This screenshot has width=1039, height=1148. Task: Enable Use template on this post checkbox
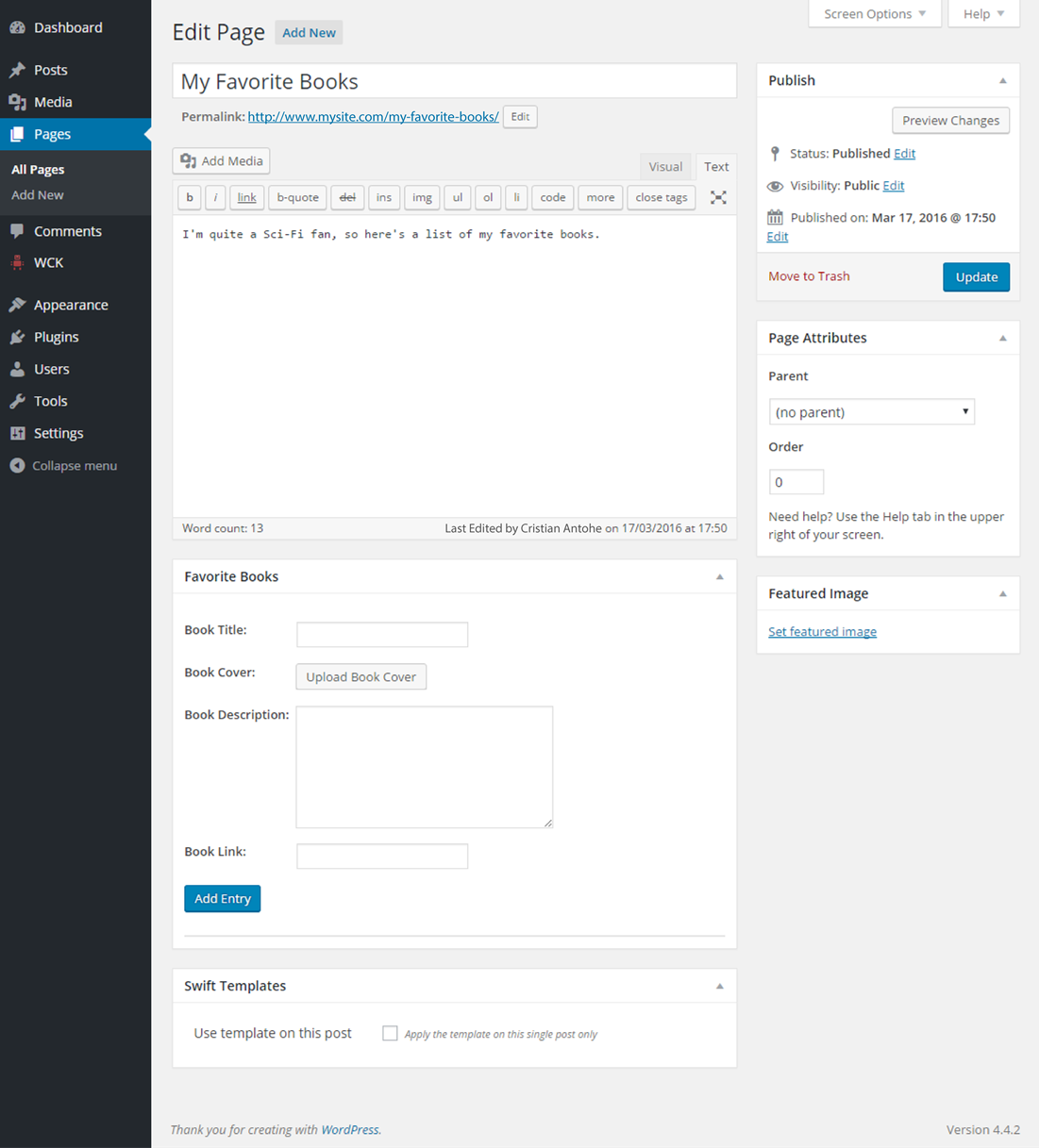[x=390, y=1033]
